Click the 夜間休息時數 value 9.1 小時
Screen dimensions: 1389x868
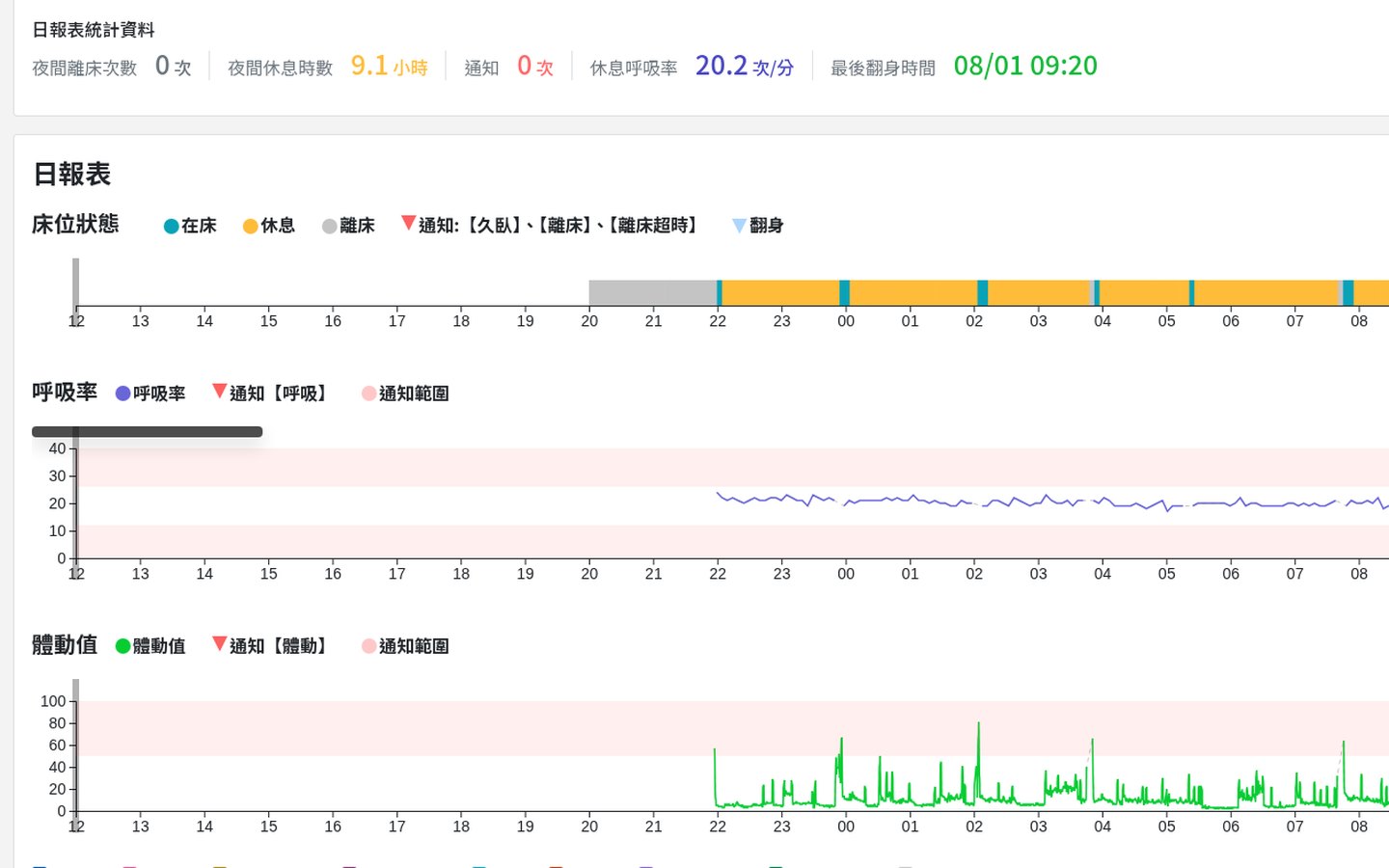[x=389, y=66]
